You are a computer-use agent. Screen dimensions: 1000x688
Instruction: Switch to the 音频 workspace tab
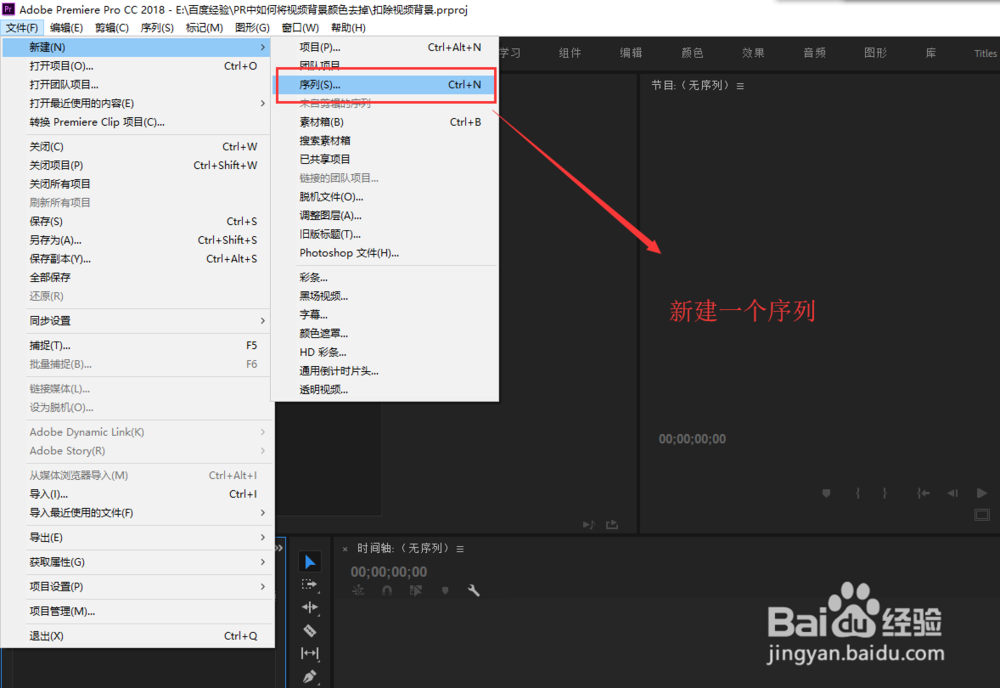pos(814,53)
